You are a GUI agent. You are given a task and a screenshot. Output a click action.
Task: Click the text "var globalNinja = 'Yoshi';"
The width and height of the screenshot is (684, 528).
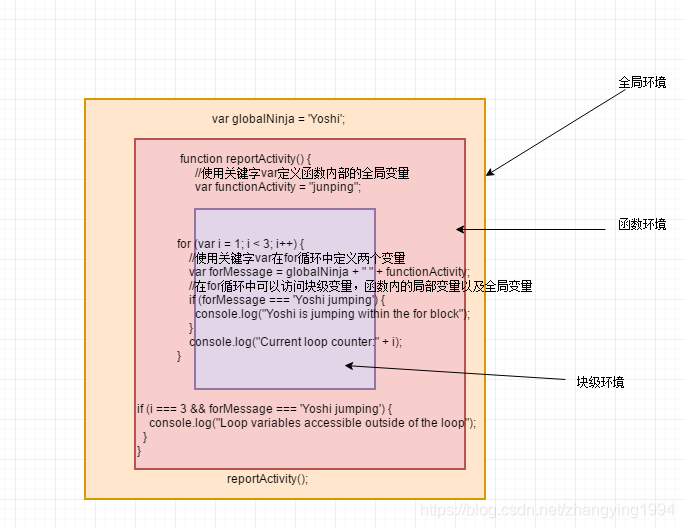[278, 119]
